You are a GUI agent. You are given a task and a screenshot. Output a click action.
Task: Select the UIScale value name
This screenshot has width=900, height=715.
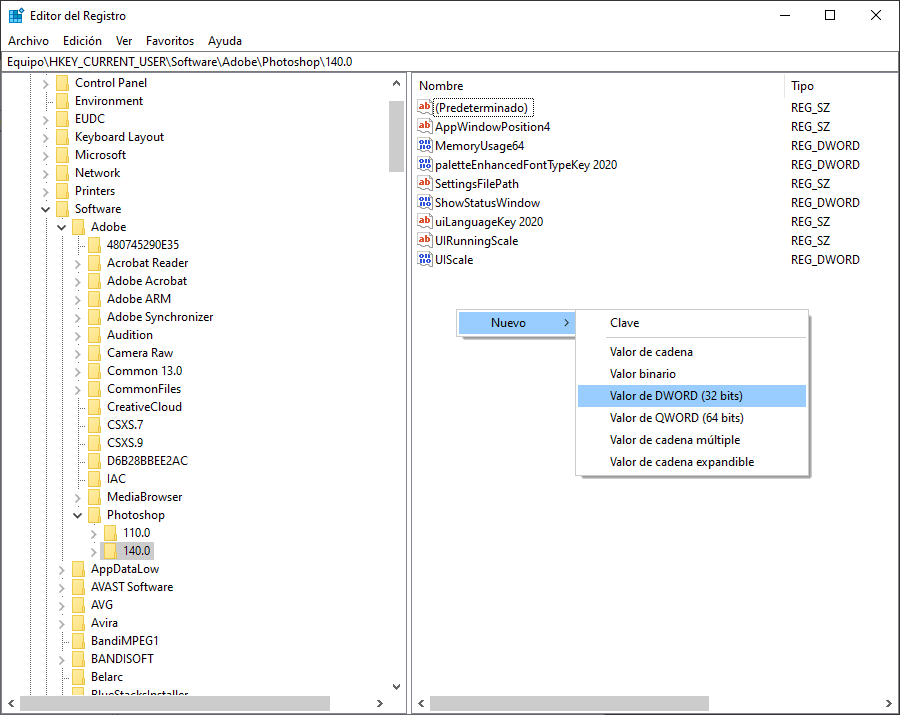pyautogui.click(x=454, y=260)
